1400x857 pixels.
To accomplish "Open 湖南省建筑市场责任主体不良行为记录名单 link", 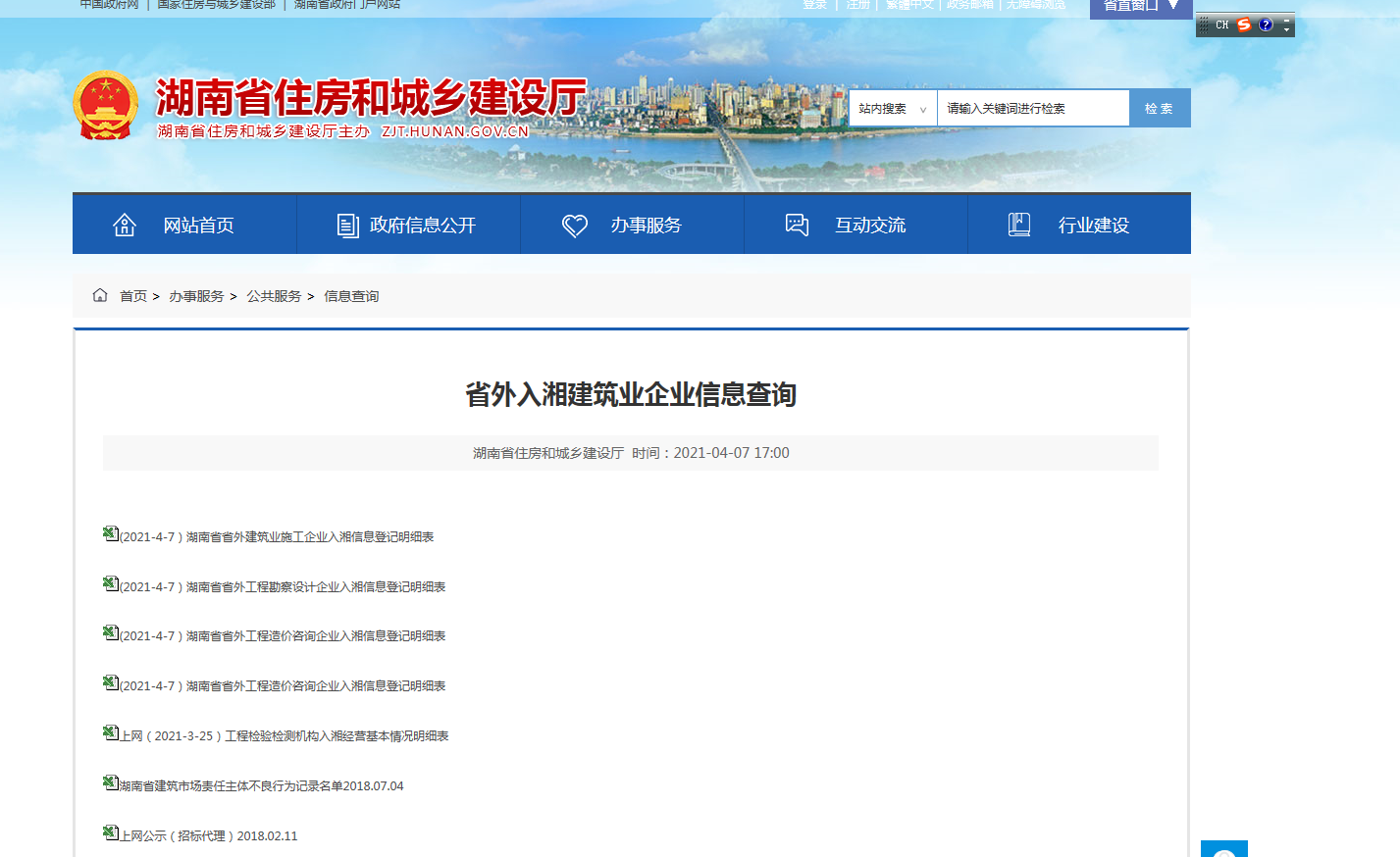I will click(261, 786).
